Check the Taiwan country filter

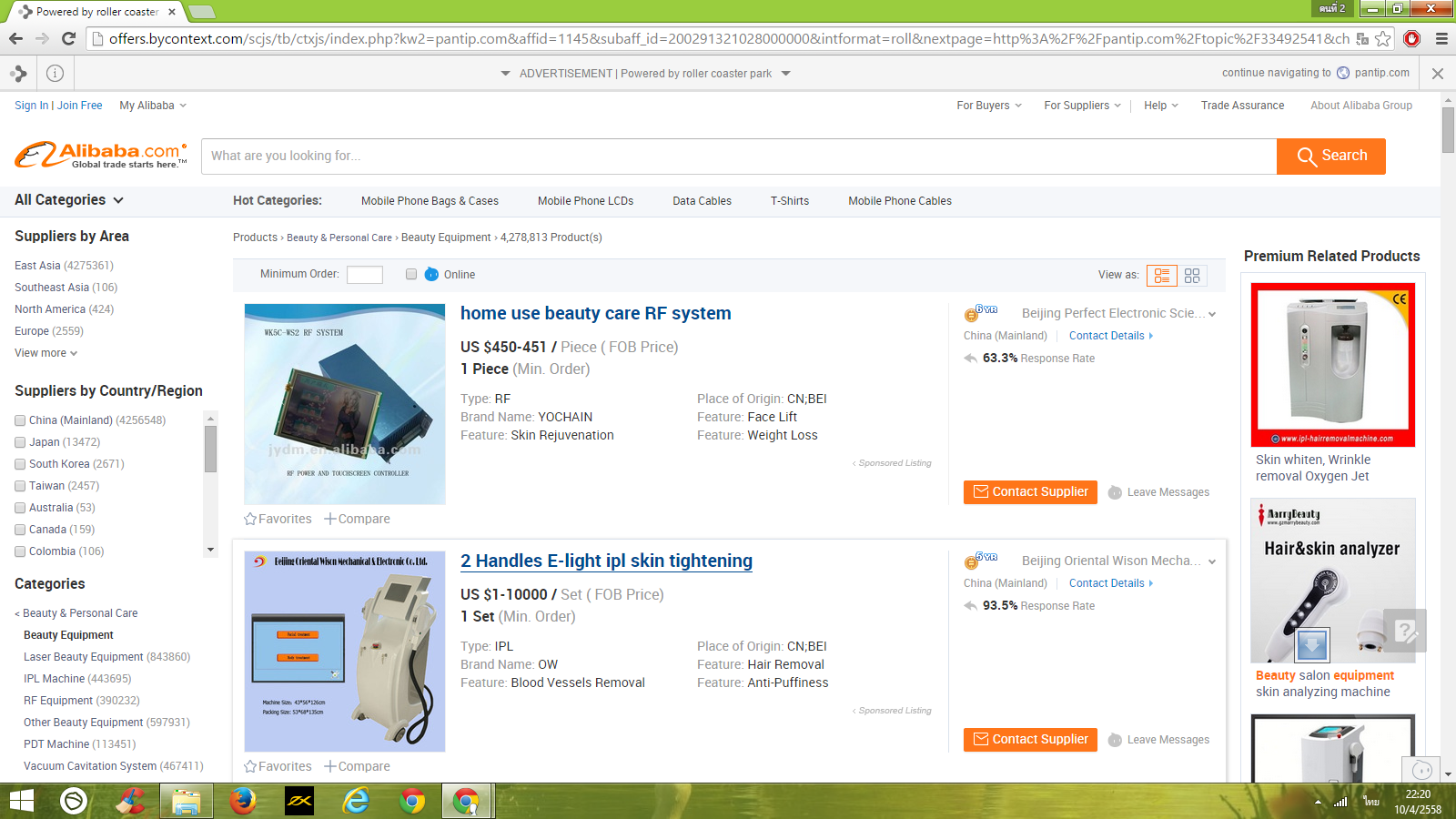click(x=20, y=486)
